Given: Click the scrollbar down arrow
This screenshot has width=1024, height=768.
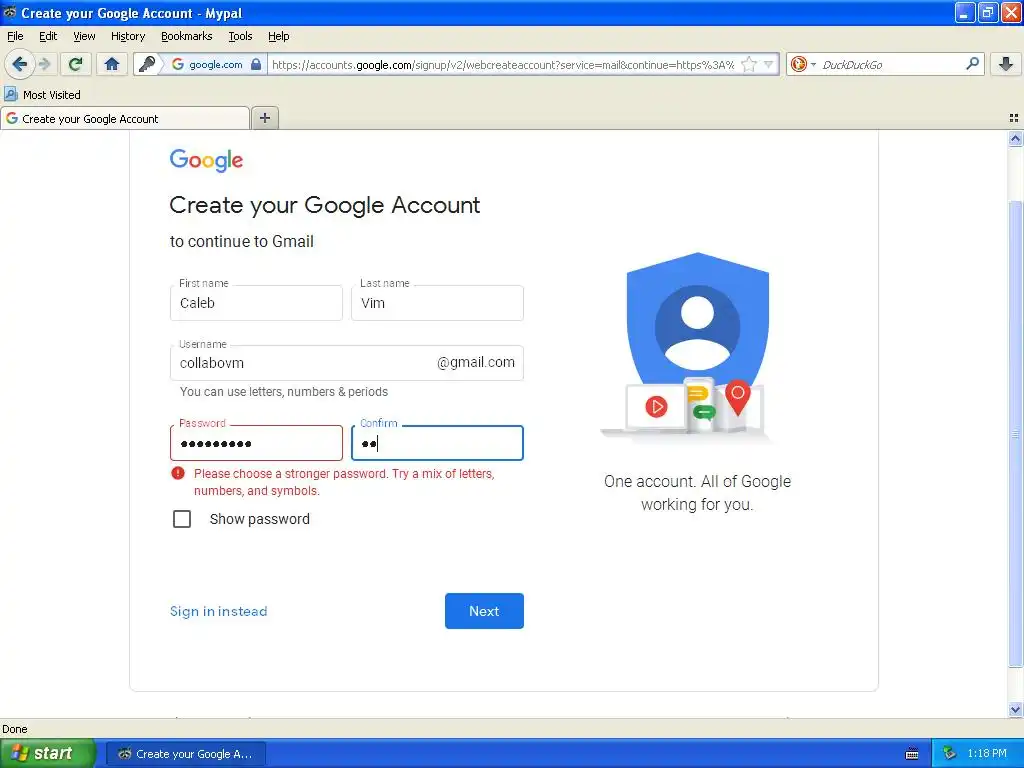Looking at the screenshot, I should tap(1015, 709).
